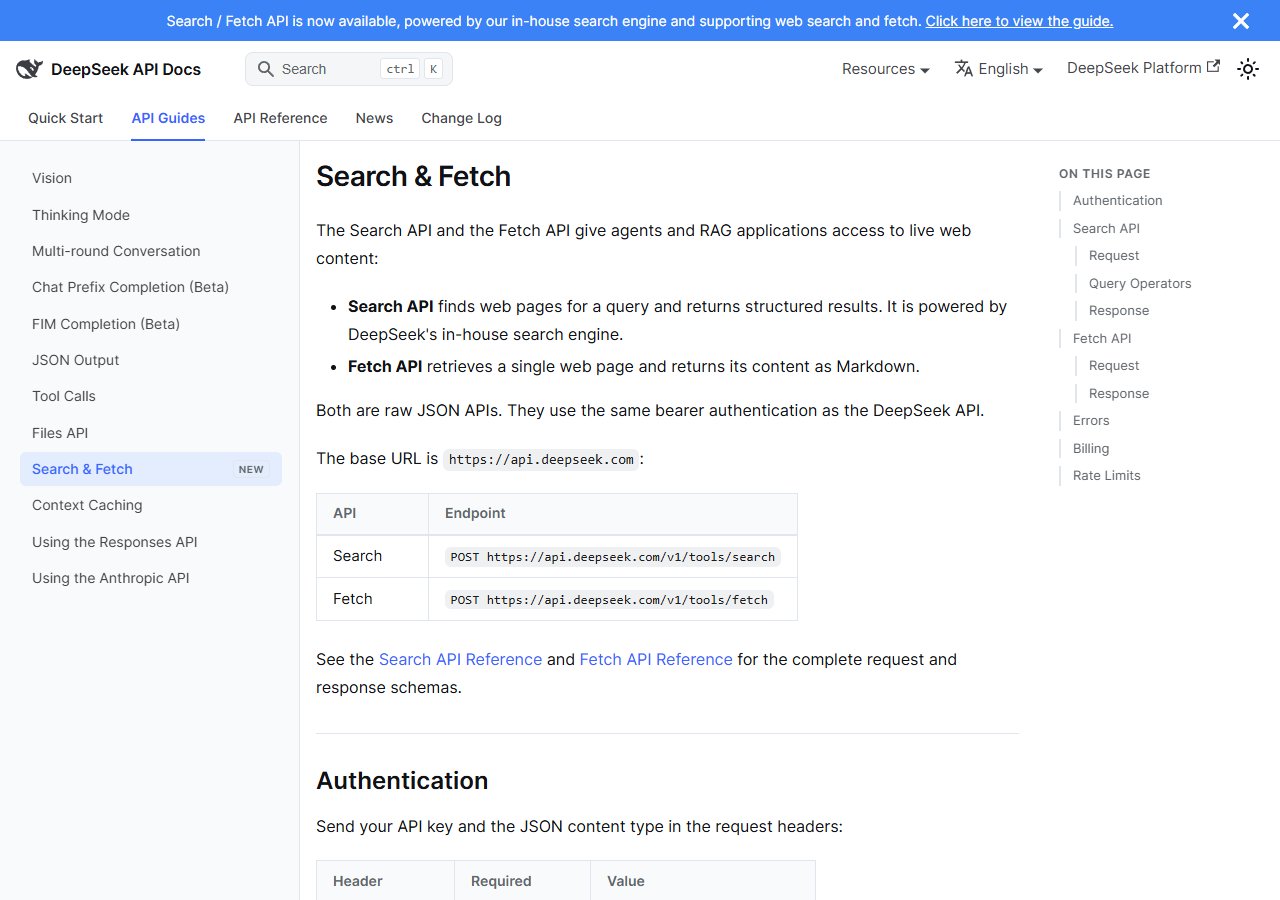Open Files API in the sidebar
The width and height of the screenshot is (1280, 900).
[151, 433]
